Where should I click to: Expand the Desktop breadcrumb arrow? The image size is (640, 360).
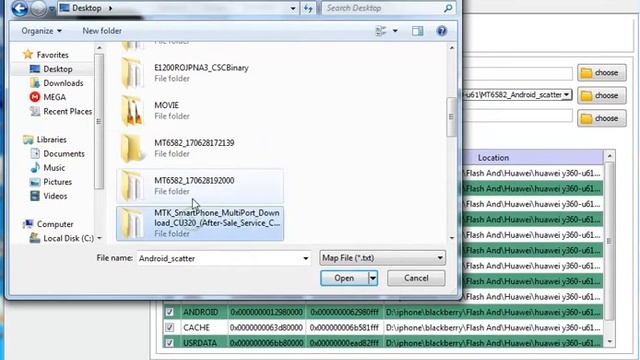pyautogui.click(x=110, y=8)
